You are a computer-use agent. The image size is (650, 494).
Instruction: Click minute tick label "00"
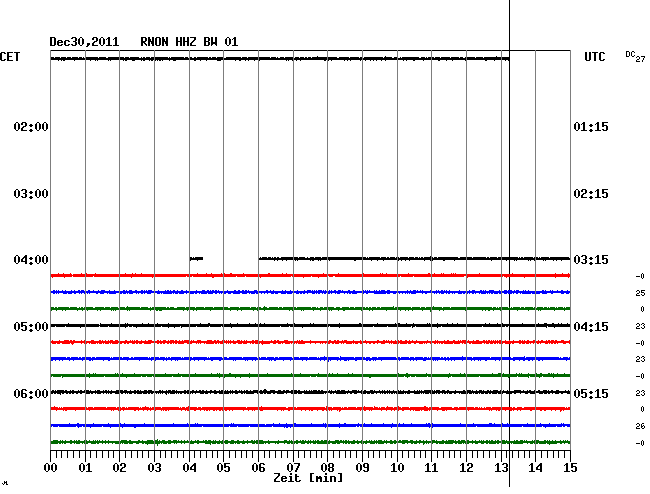[x=51, y=468]
